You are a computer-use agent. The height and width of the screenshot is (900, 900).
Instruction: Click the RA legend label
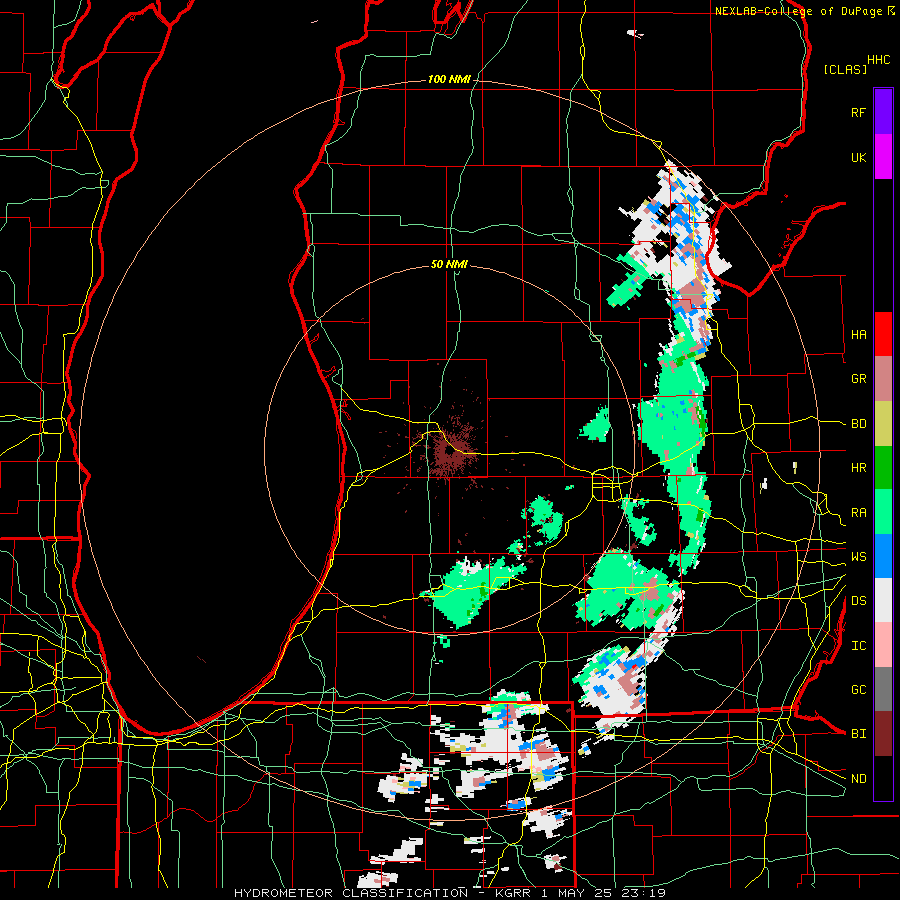tap(858, 513)
